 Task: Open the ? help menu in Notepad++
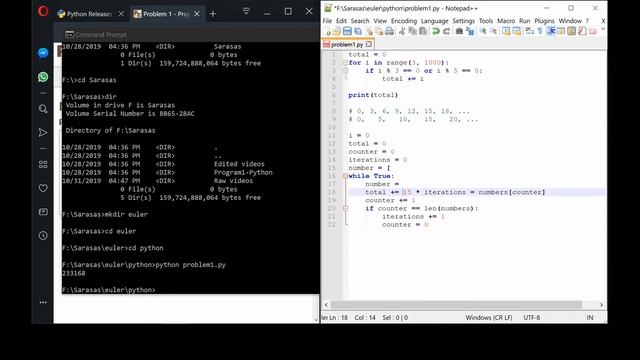(587, 21)
